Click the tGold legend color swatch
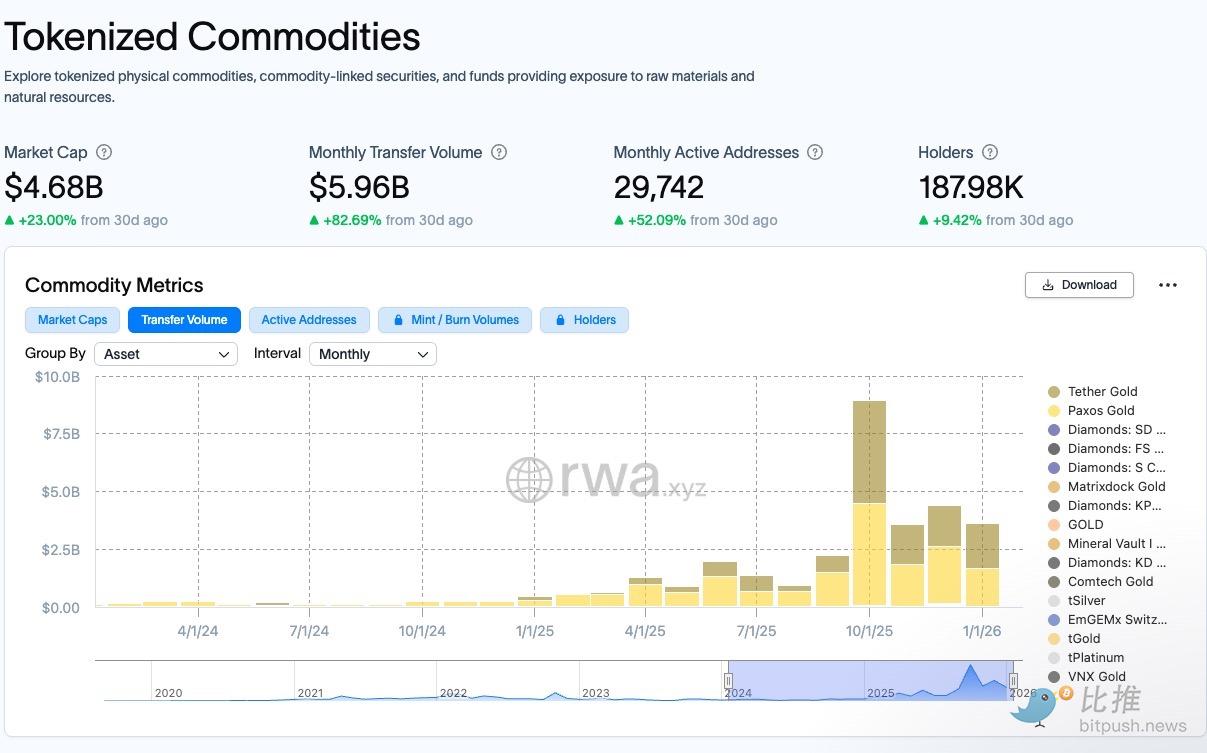This screenshot has width=1207, height=753. click(x=1054, y=639)
